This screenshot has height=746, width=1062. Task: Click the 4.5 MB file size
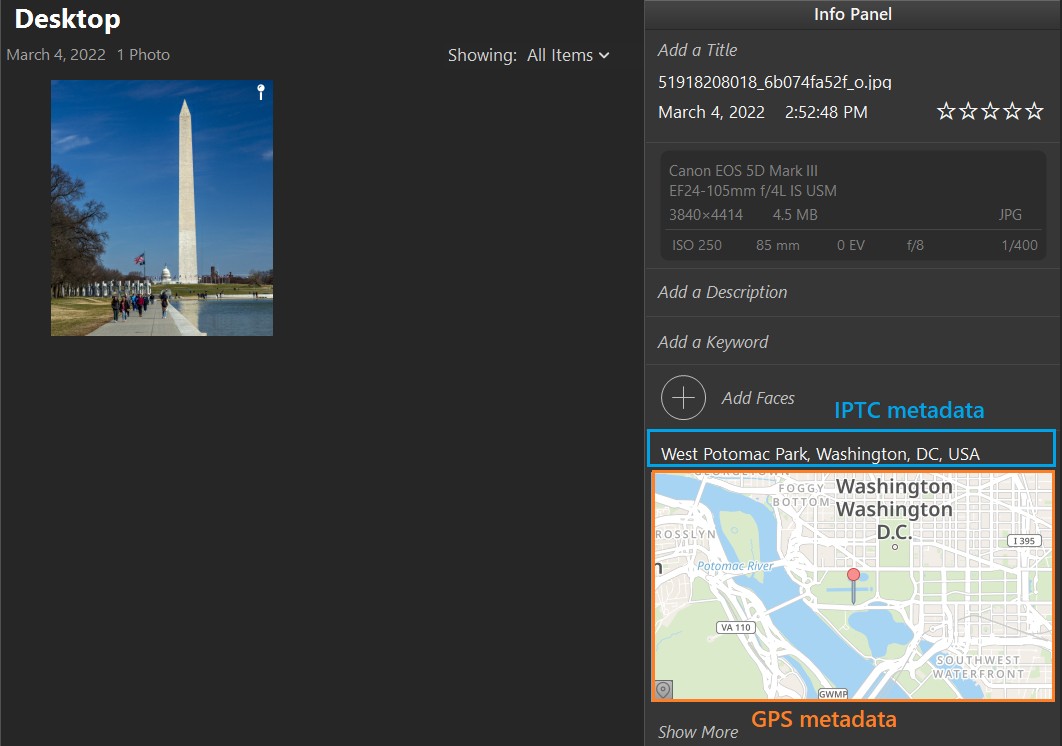coord(795,215)
